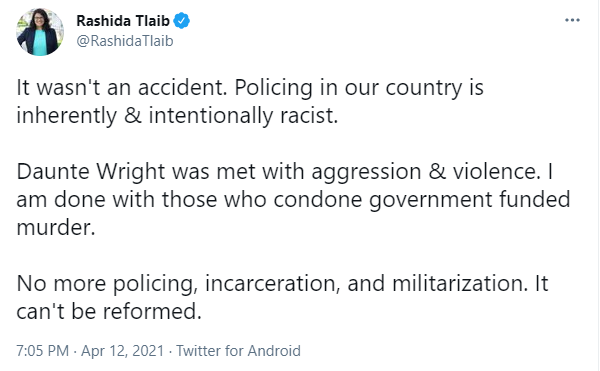Screen dimensions: 600x371
Task: Click the blue verified checkmark badge
Action: click(x=182, y=21)
